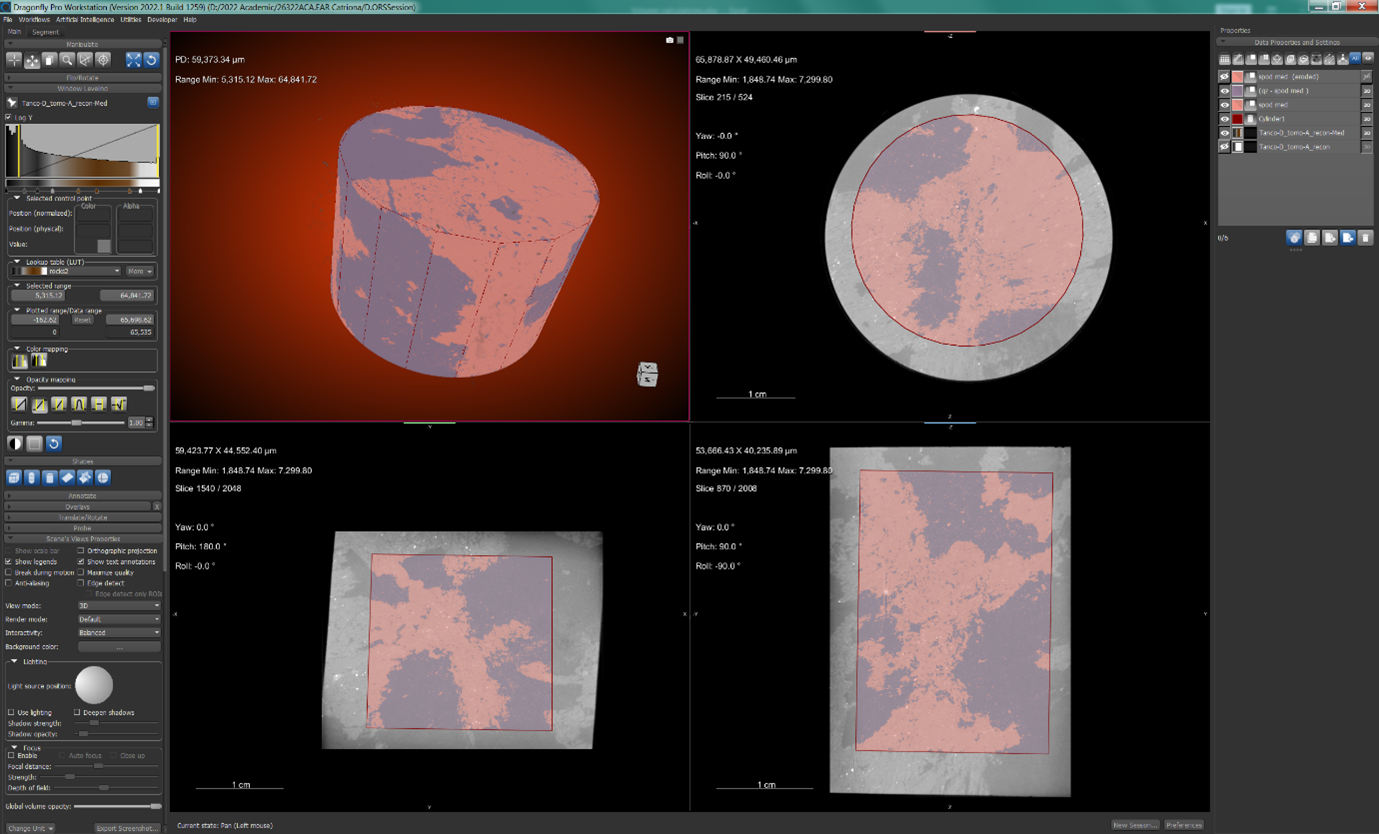This screenshot has width=1379, height=834.
Task: Activate the Zoom magnifier tool
Action: click(x=67, y=60)
